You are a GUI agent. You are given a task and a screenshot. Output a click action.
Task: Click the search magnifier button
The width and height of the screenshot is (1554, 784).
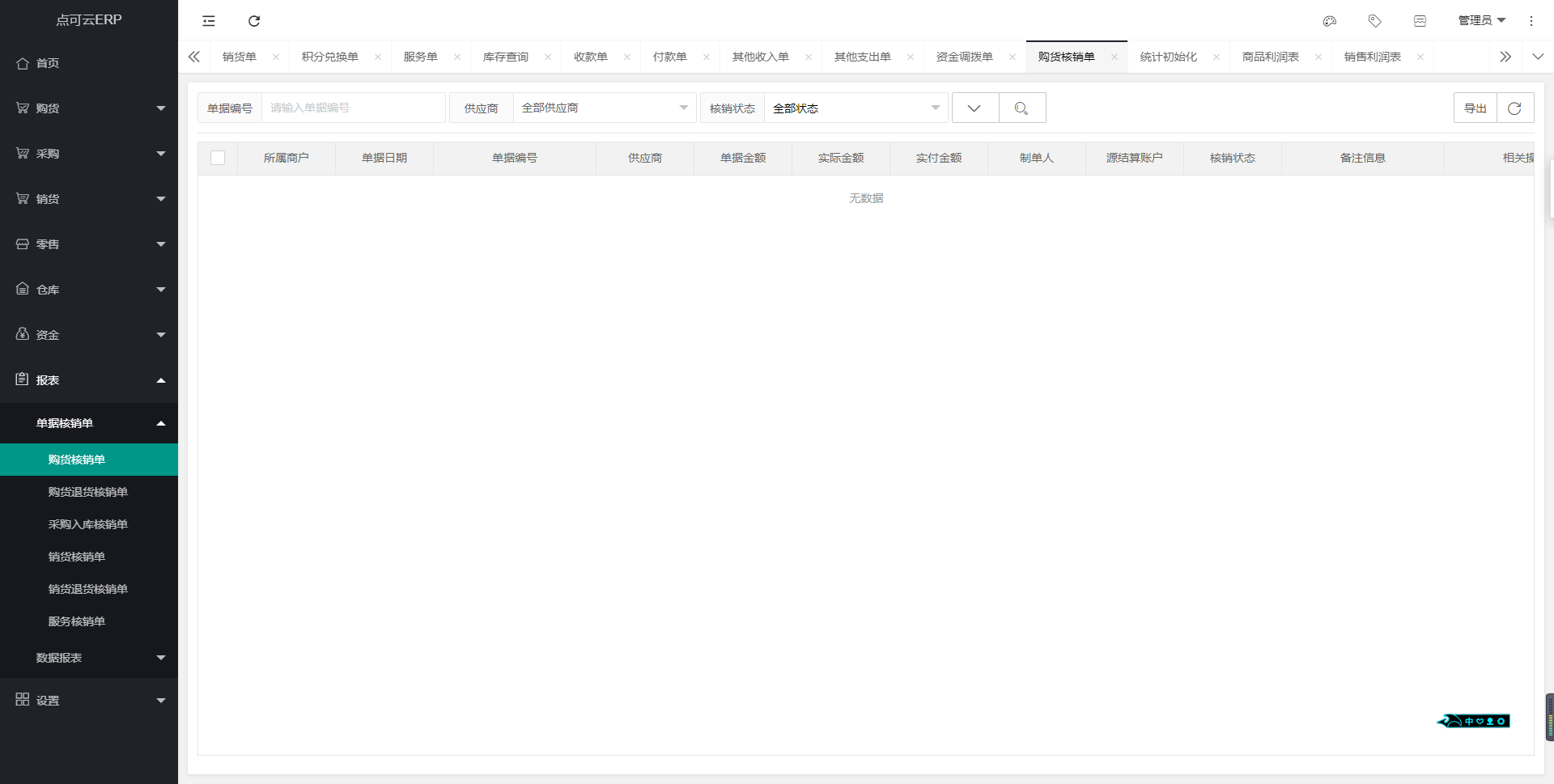coord(1021,108)
